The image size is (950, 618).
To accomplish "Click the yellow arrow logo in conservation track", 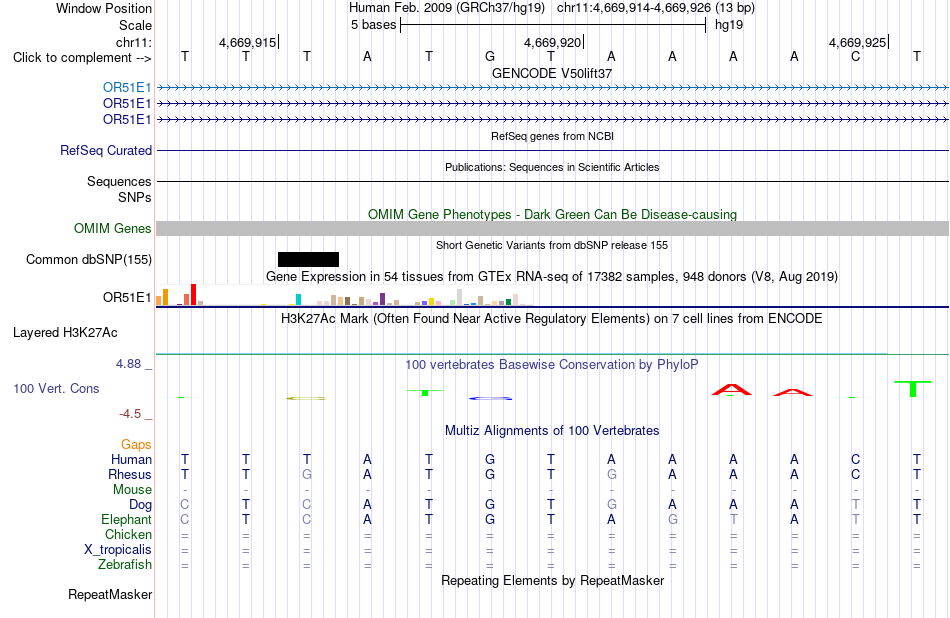I will 306,398.
